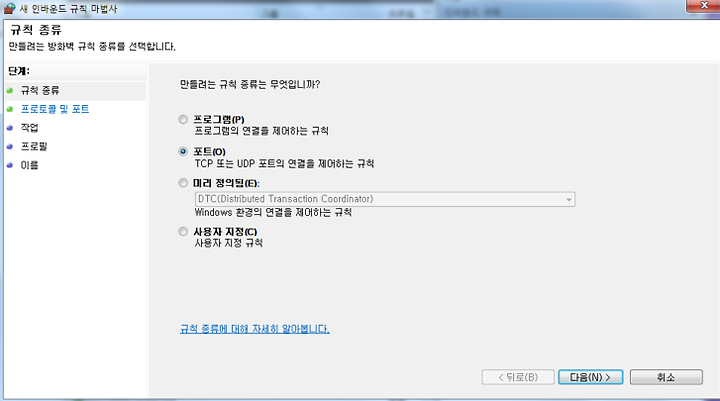Click the text 사용자 지정 규칙

229,243
